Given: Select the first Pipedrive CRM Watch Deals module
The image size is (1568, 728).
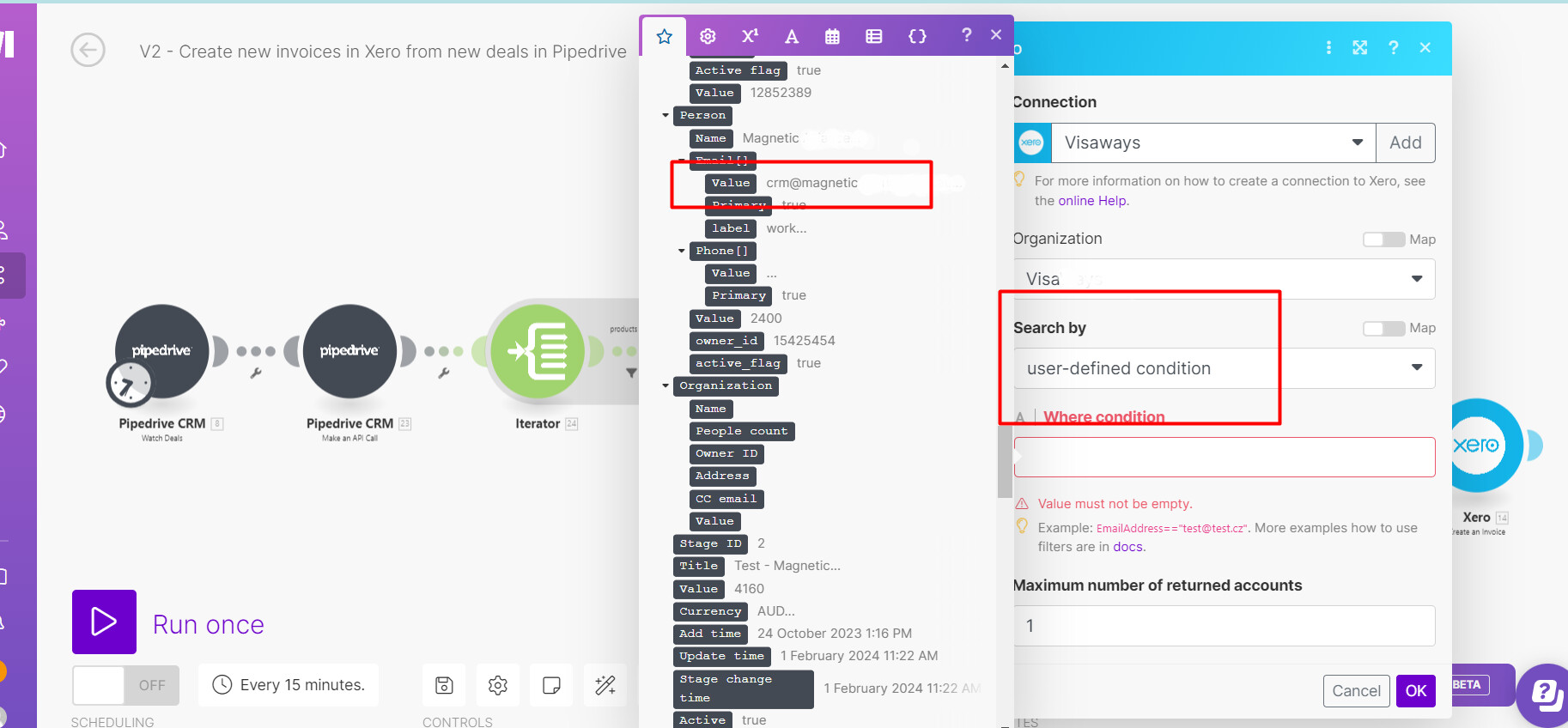Looking at the screenshot, I should click(162, 351).
